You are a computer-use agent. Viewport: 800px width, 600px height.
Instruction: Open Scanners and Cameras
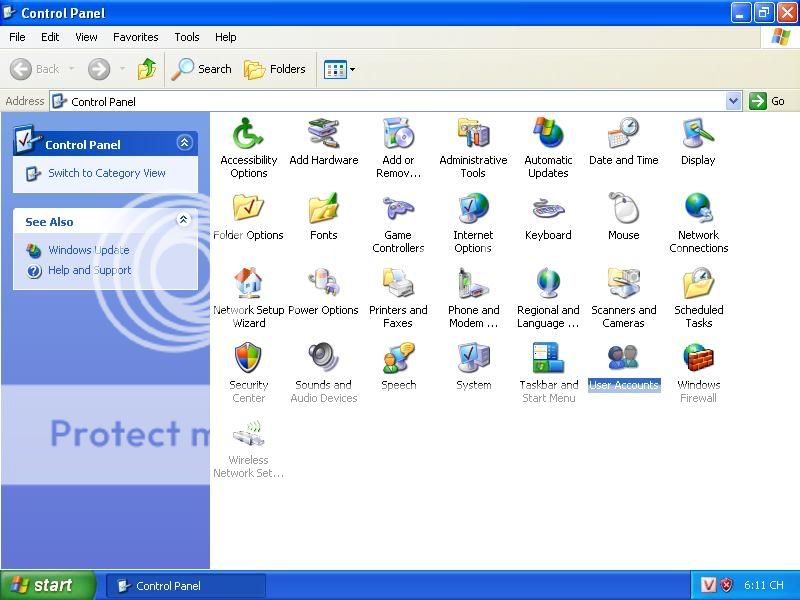[x=623, y=298]
